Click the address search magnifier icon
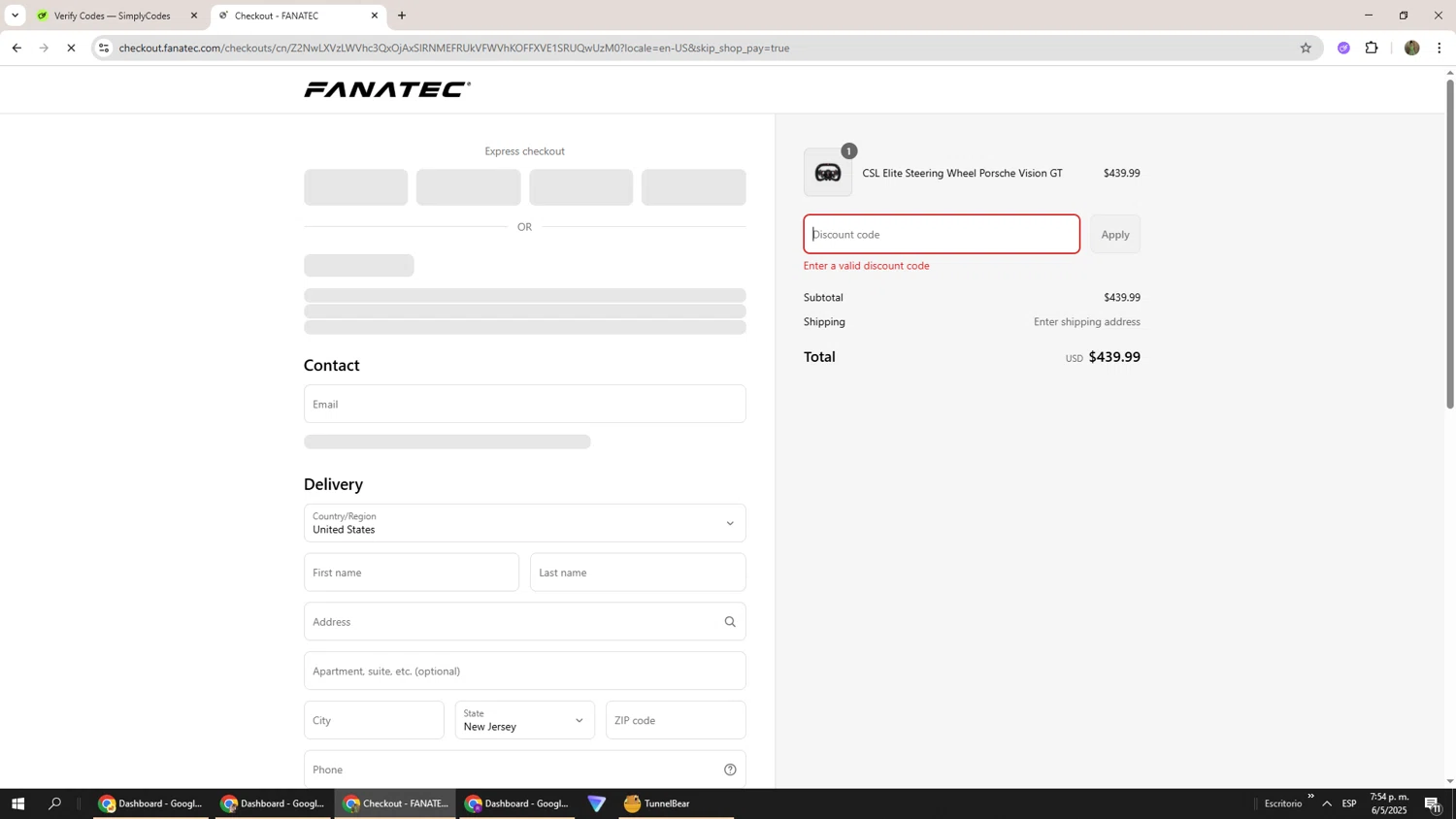Viewport: 1456px width, 819px height. [x=730, y=622]
